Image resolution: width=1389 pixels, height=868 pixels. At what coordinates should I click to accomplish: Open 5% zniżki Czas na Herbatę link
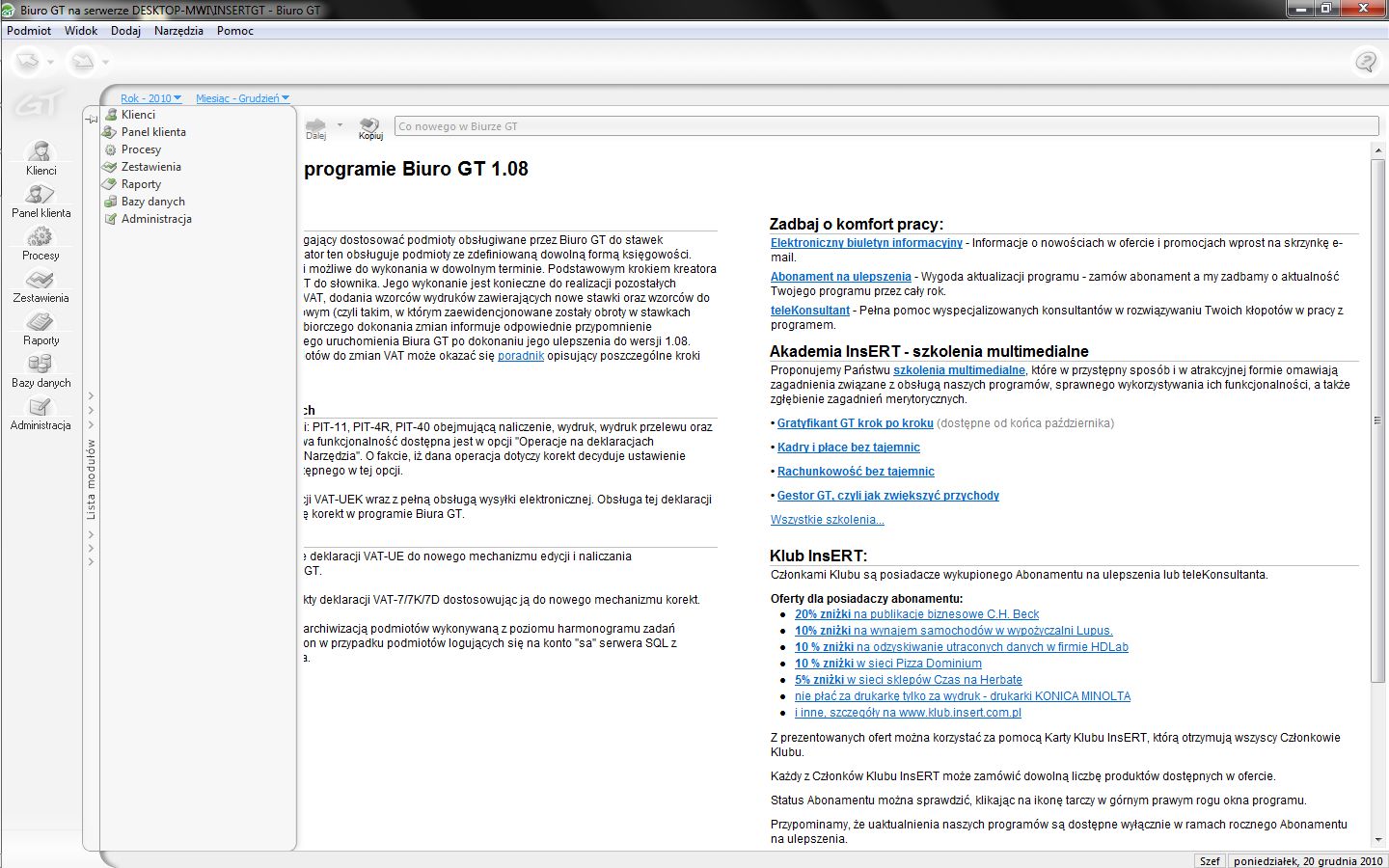(x=908, y=680)
